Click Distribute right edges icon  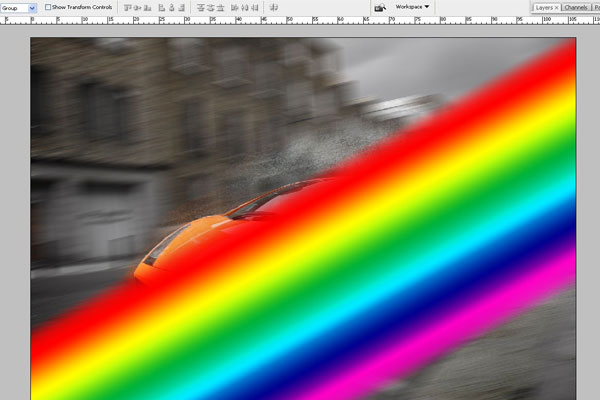[x=254, y=8]
